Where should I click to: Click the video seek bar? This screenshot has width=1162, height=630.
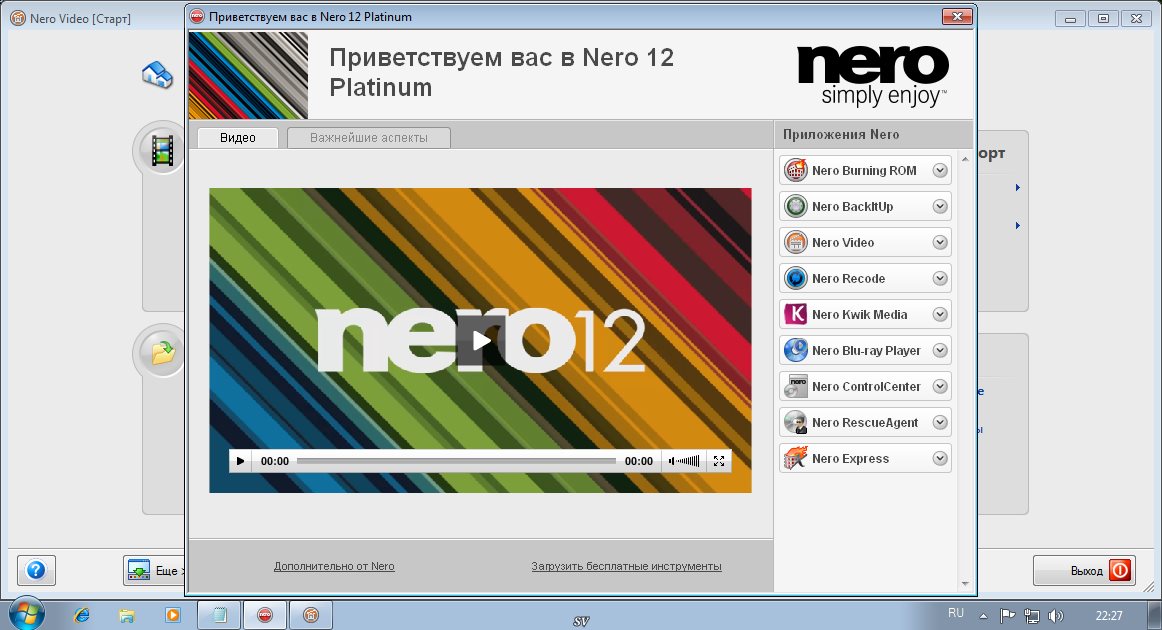456,461
